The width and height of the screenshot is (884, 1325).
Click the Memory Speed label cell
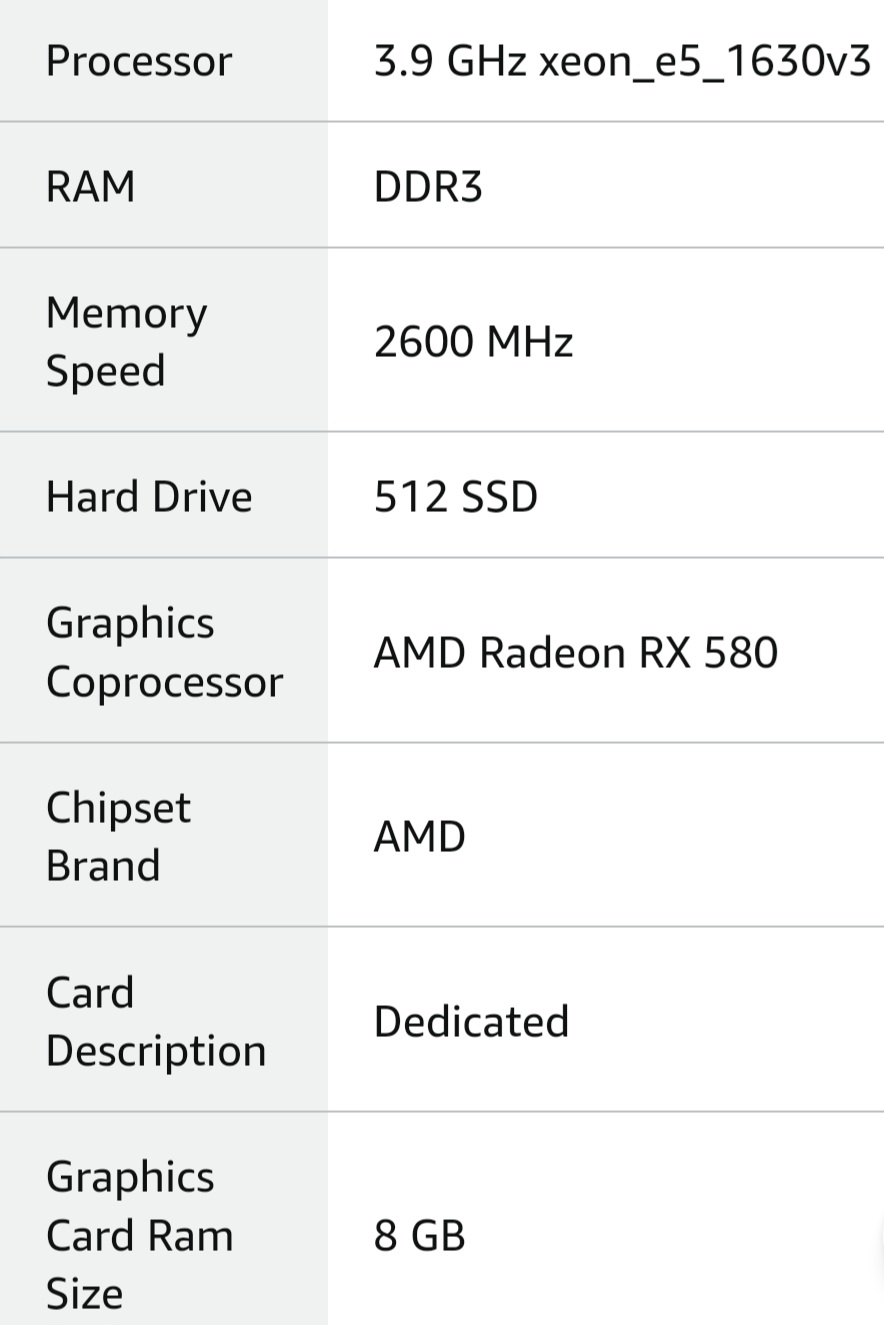click(126, 341)
